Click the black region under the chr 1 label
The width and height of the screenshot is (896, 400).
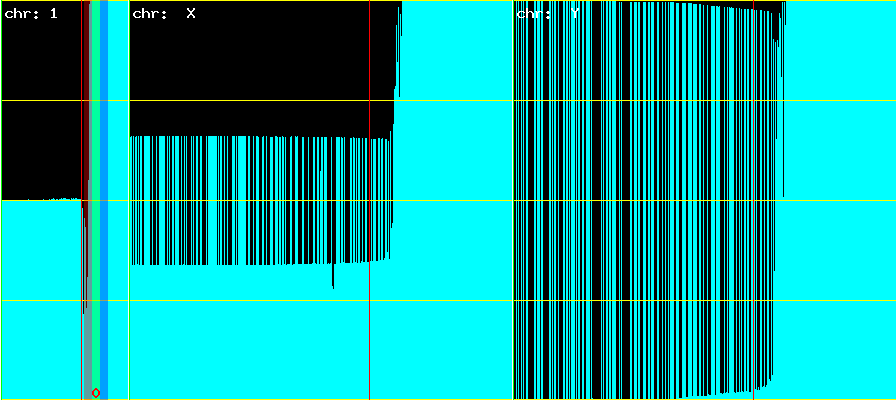point(40,120)
